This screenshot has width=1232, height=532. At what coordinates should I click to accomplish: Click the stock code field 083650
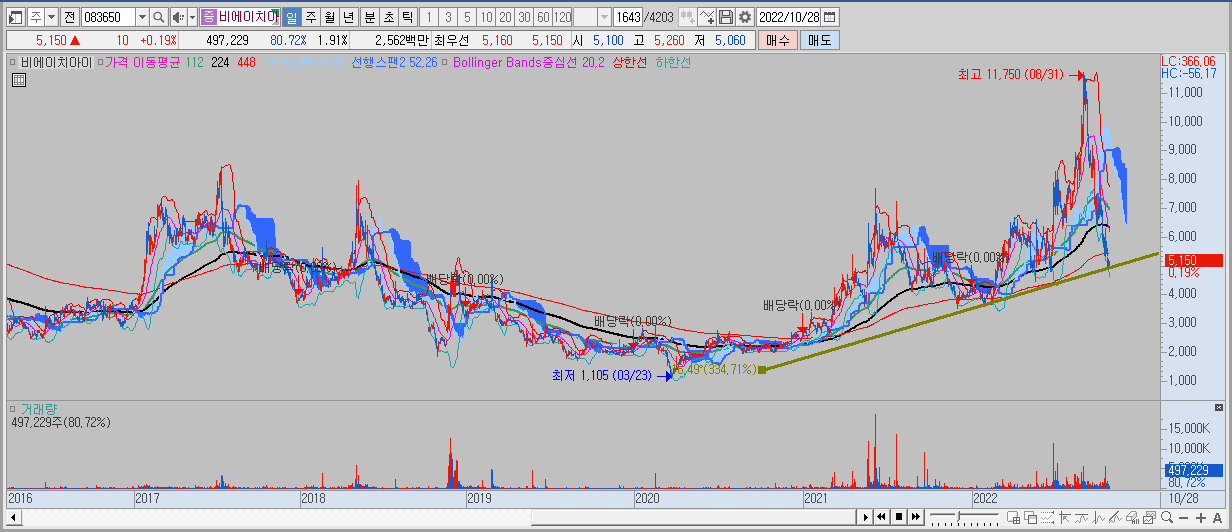click(108, 17)
